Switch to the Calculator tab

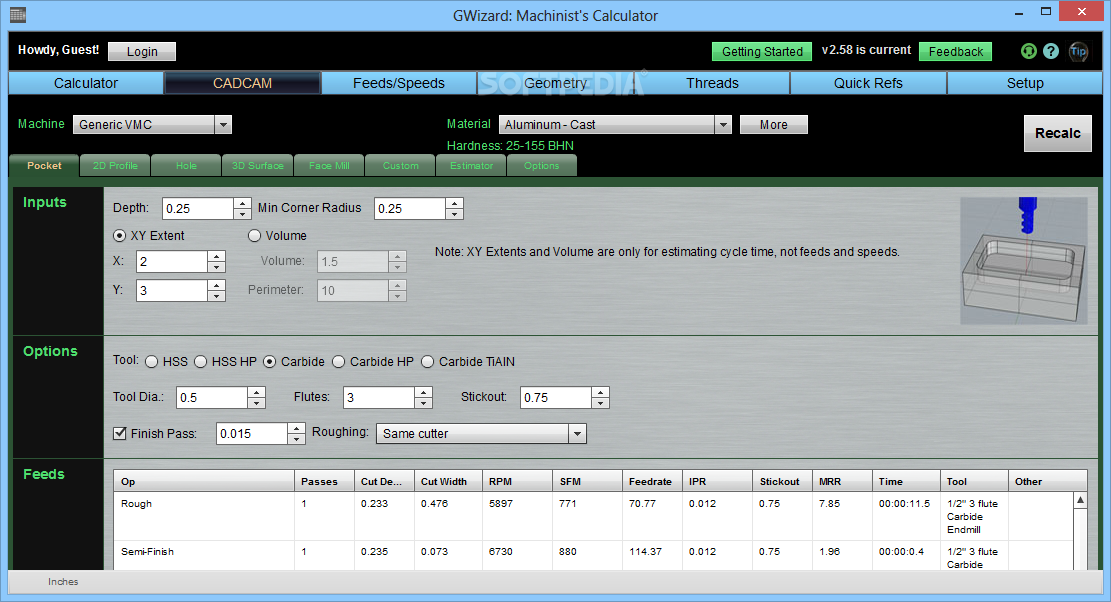(86, 83)
